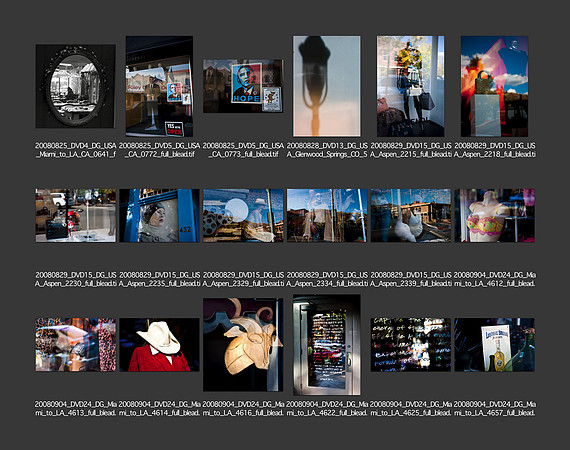Click filename Aspen_2334_full_bleed
Screen dimensions: 570x450
pos(327,279)
